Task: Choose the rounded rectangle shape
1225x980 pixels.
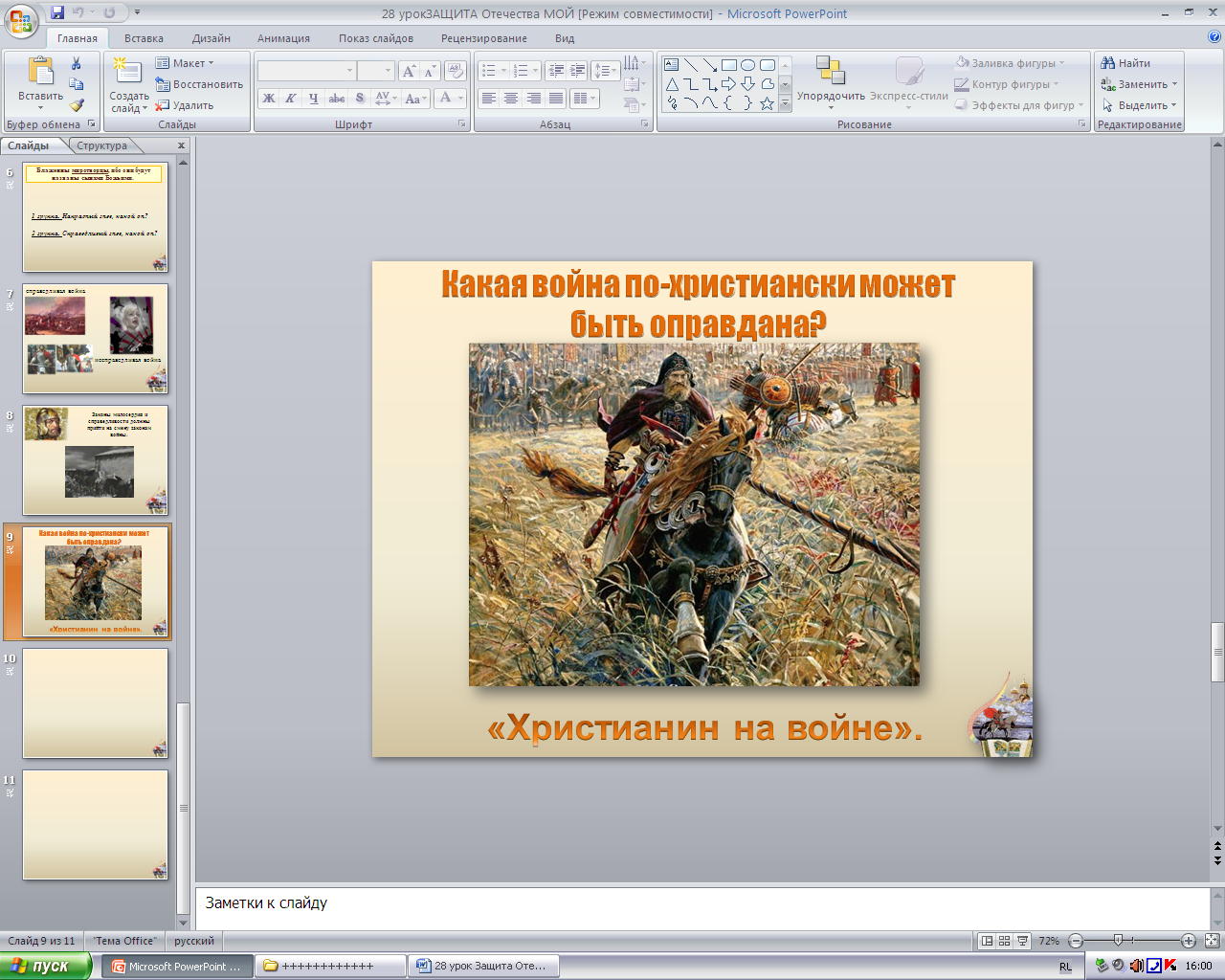Action: (x=768, y=65)
